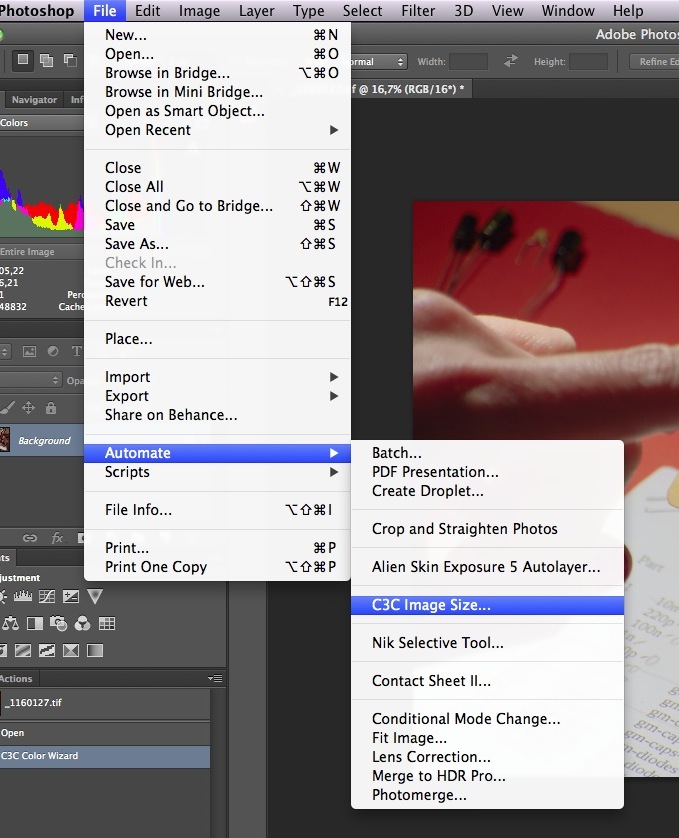Add a Color Lookup adjustment
The width and height of the screenshot is (679, 838).
(107, 623)
